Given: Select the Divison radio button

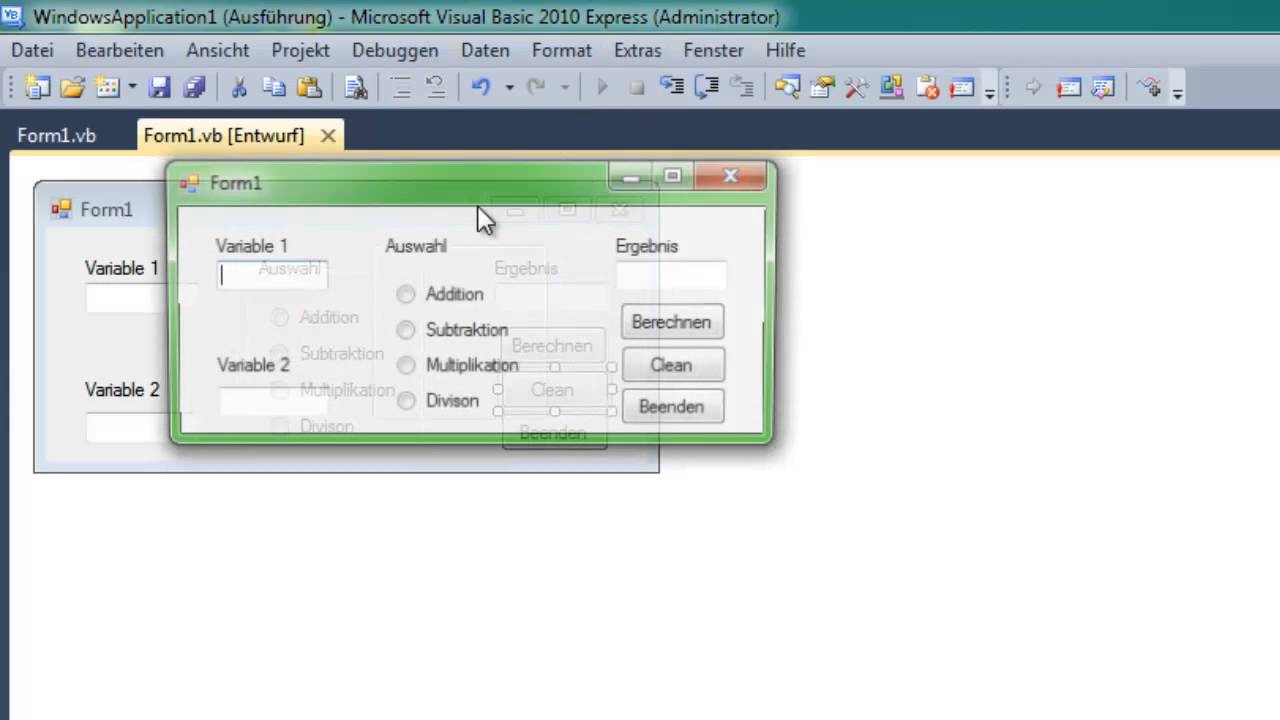Looking at the screenshot, I should [405, 400].
